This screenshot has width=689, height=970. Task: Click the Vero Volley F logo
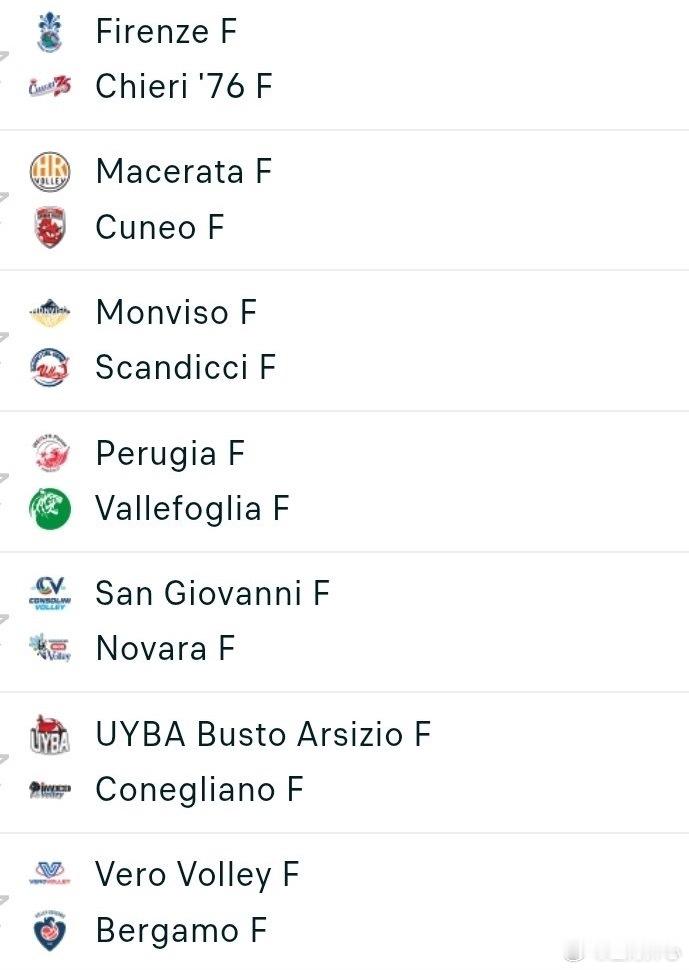pyautogui.click(x=49, y=875)
